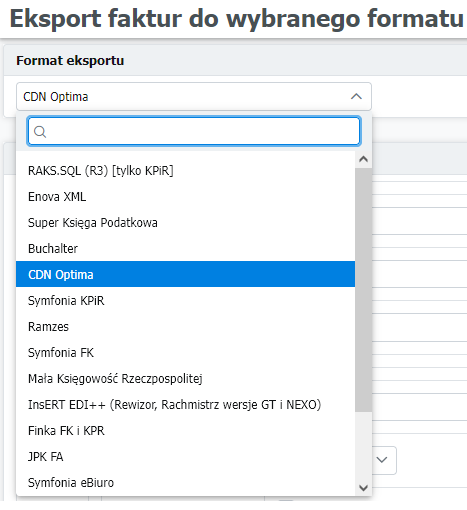Screen dimensions: 467x510
Task: Click the magnifier search icon
Action: pos(40,132)
